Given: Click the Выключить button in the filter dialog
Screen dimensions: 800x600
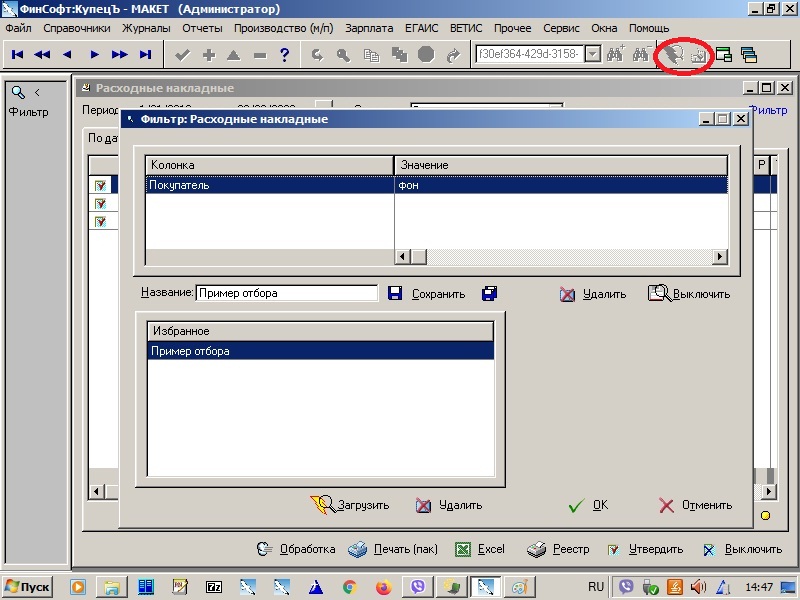Looking at the screenshot, I should point(689,294).
